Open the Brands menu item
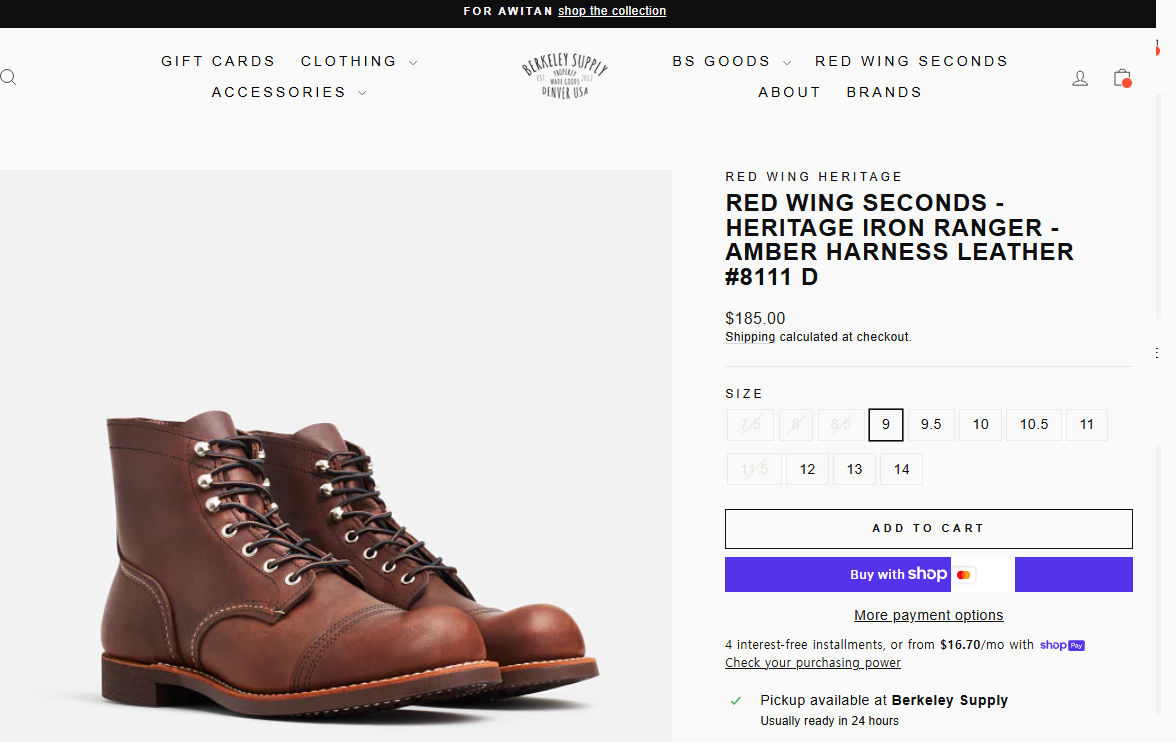 (x=884, y=92)
